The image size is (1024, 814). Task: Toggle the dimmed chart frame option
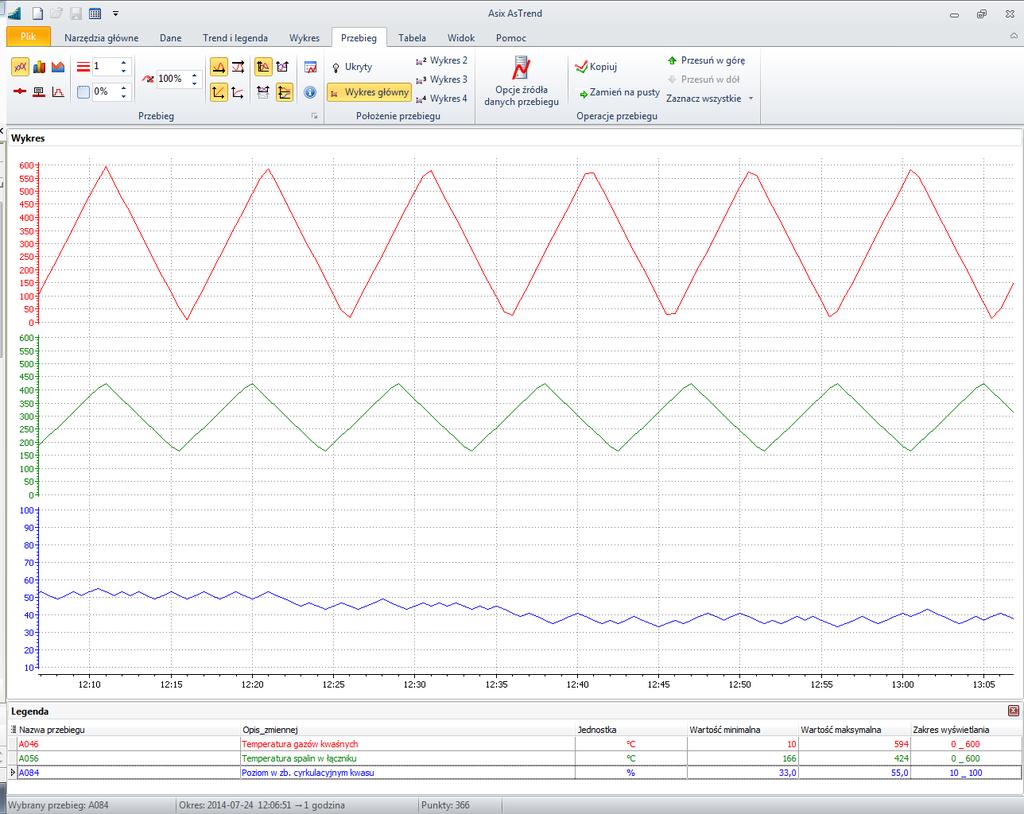[x=263, y=92]
